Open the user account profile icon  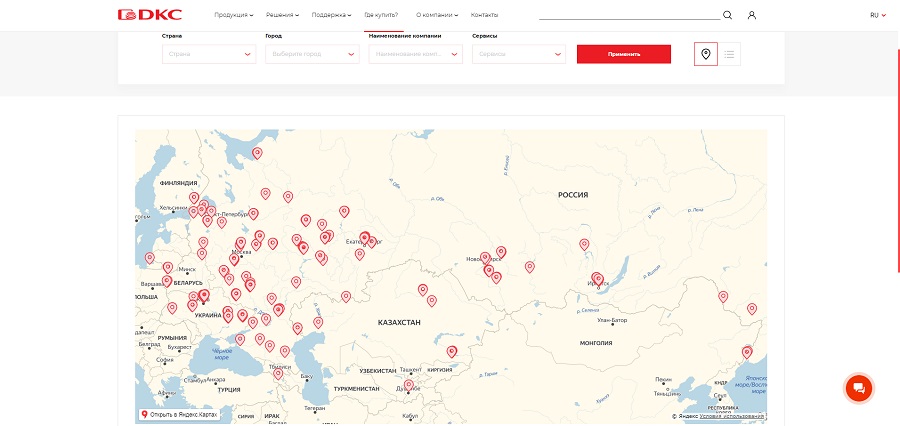click(x=752, y=15)
